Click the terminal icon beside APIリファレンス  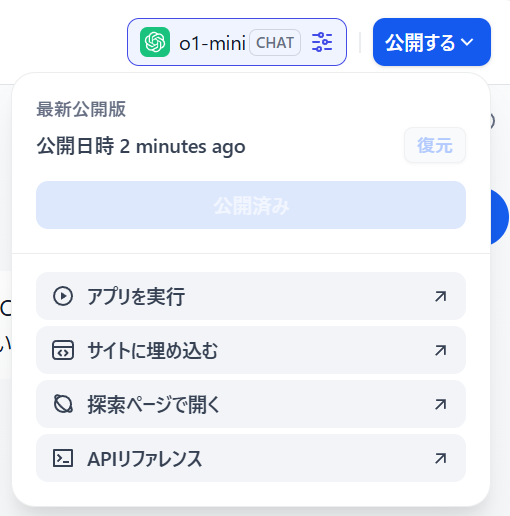pos(63,458)
